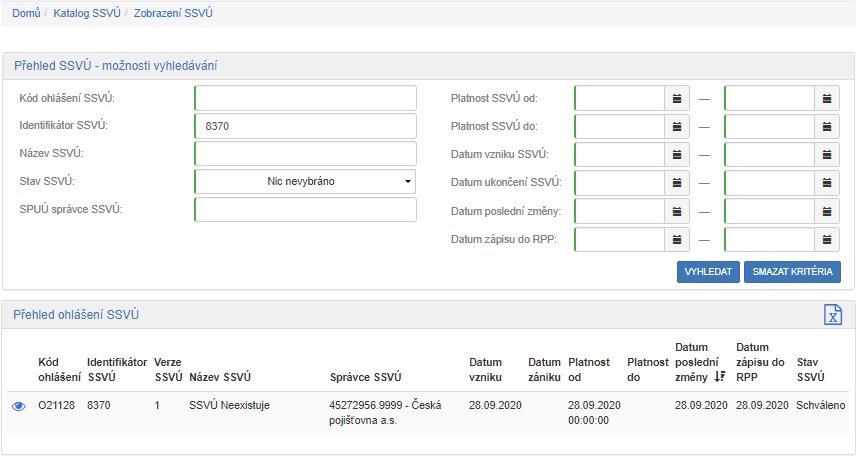Focus the Kód ohlášení SSVÚ input field
This screenshot has width=857, height=456.
[305, 98]
